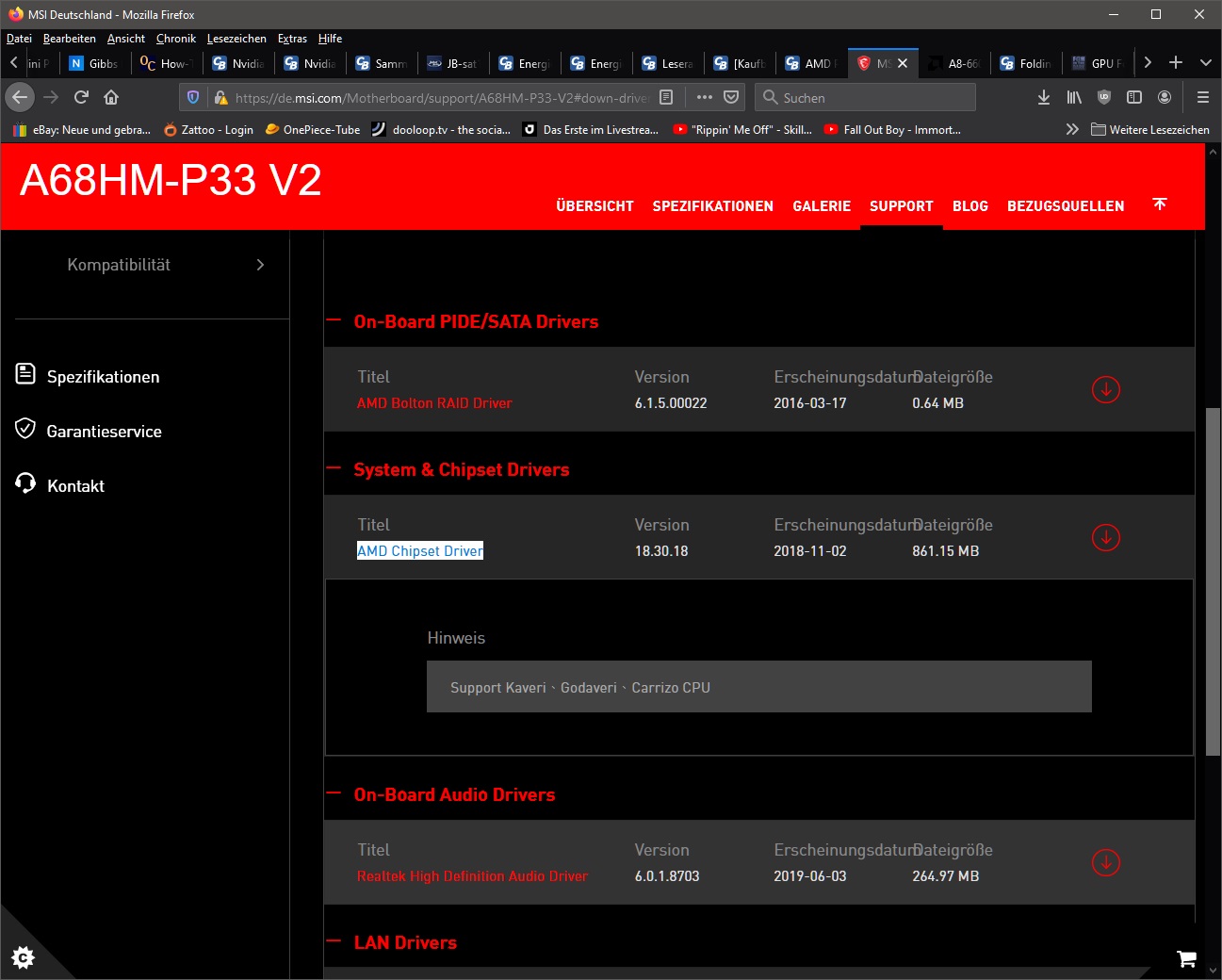The image size is (1222, 980).
Task: Open the Hilfe menu
Action: point(330,39)
